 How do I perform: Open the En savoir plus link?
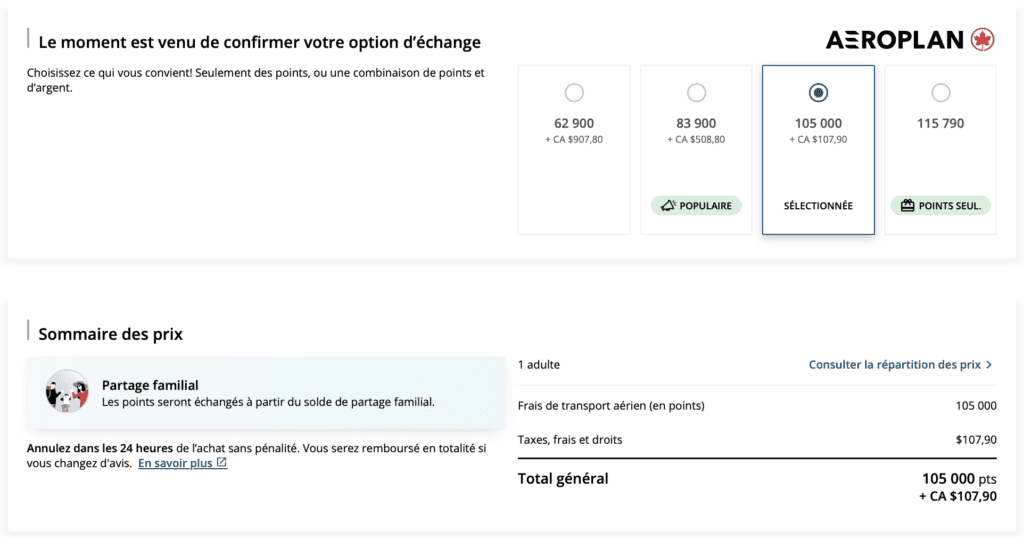[x=175, y=464]
